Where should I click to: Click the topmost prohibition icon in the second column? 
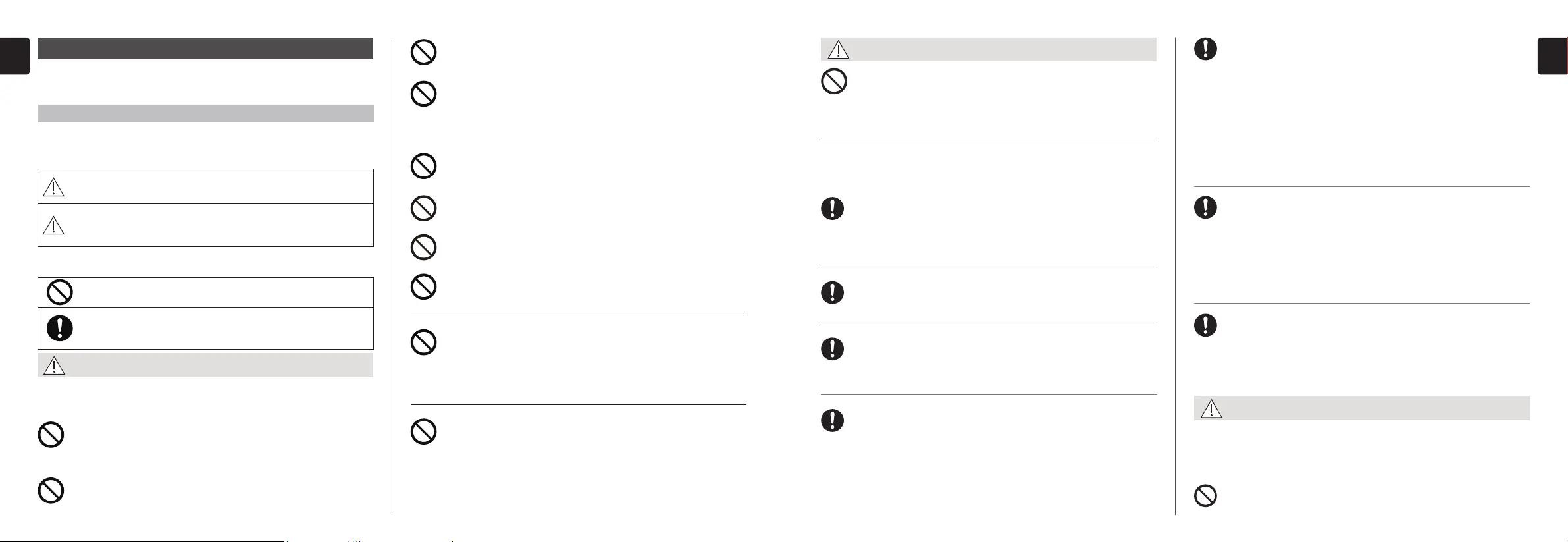pos(423,52)
